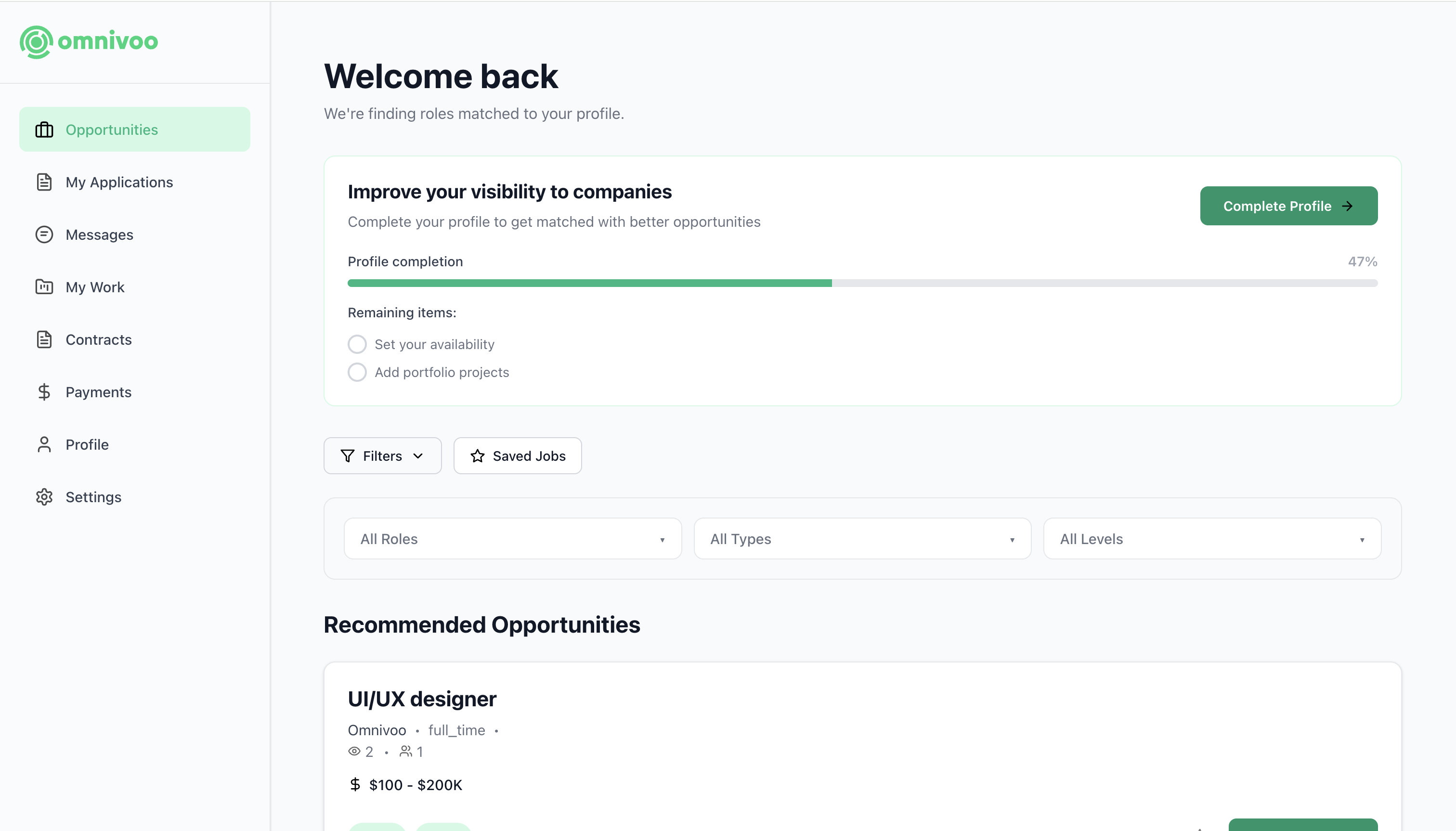Select the 'Add portfolio projects' circle
Image resolution: width=1456 pixels, height=831 pixels.
(x=357, y=372)
